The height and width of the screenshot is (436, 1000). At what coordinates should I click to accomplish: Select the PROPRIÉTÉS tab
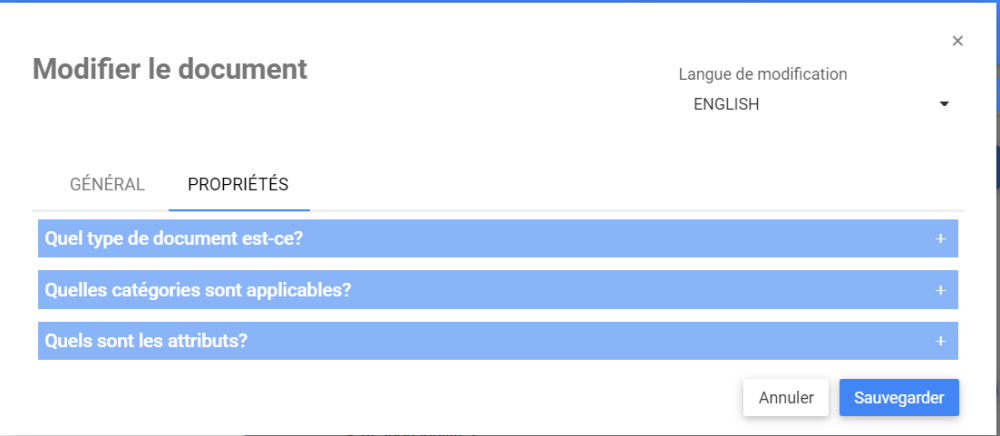[238, 185]
